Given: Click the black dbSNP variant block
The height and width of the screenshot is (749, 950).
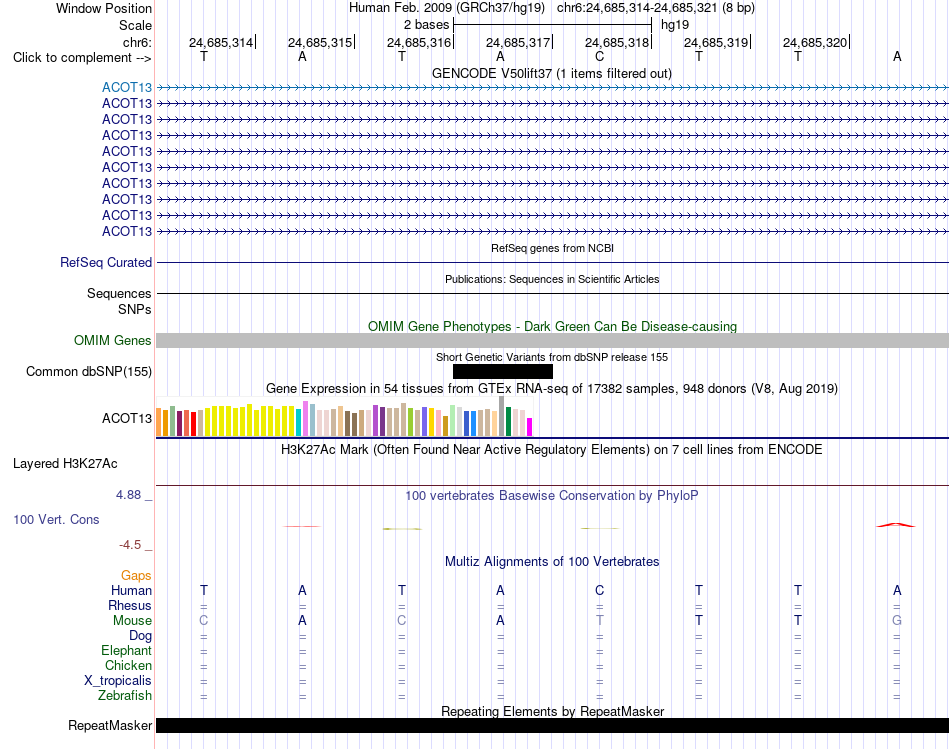Looking at the screenshot, I should pyautogui.click(x=503, y=371).
